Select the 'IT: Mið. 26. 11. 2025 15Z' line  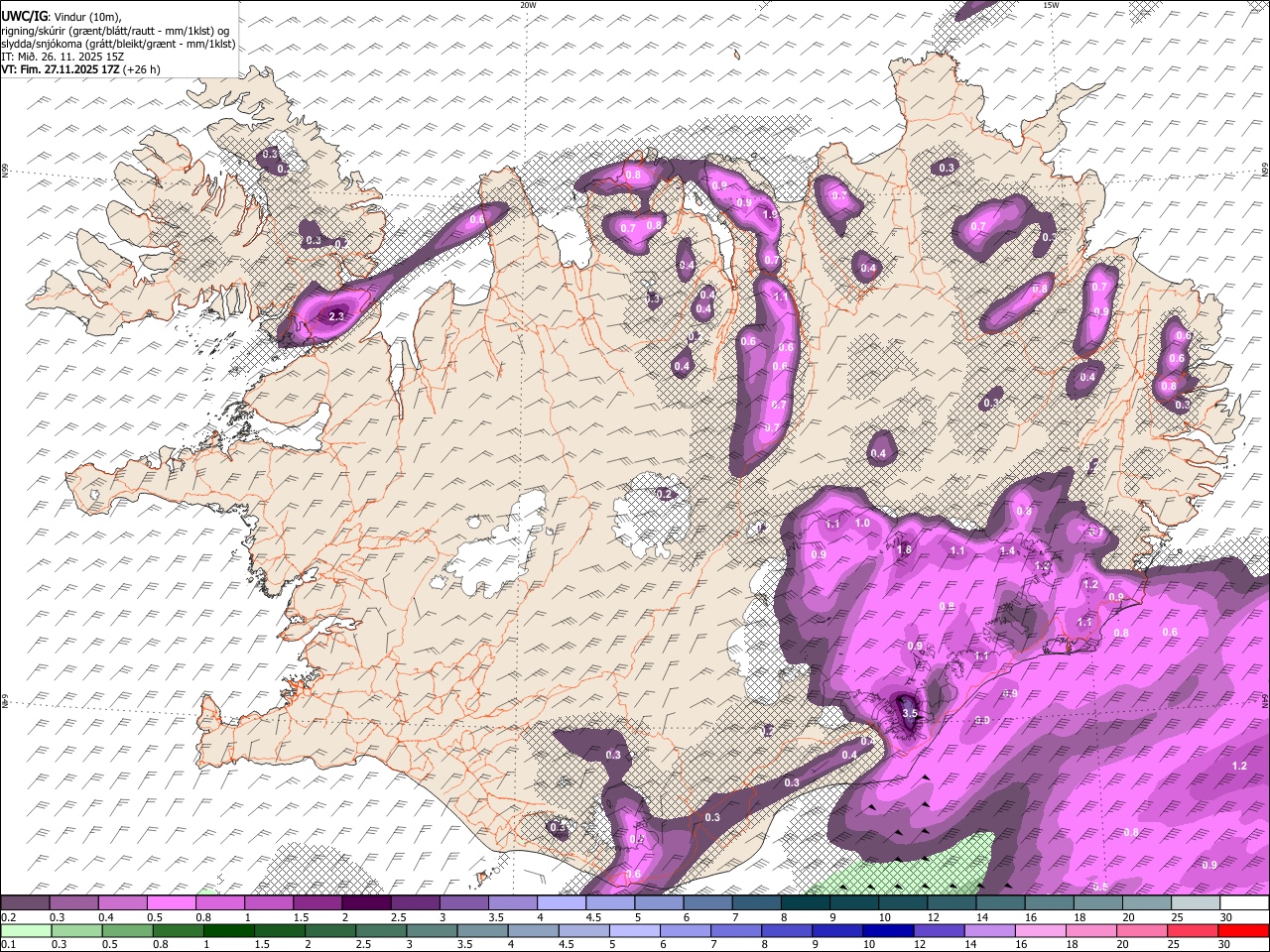[x=62, y=57]
